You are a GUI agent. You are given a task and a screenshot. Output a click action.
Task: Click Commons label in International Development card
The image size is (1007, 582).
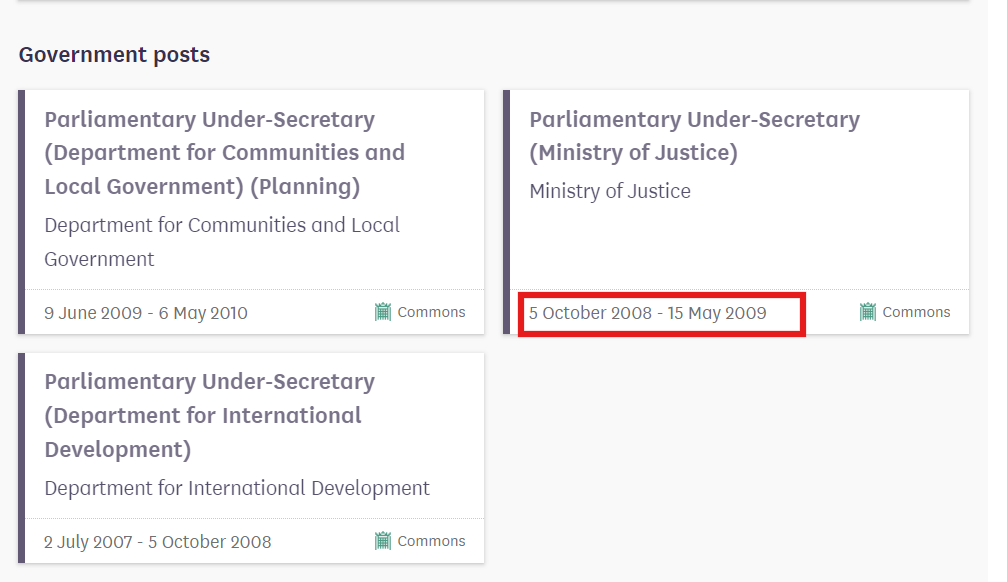pyautogui.click(x=432, y=541)
